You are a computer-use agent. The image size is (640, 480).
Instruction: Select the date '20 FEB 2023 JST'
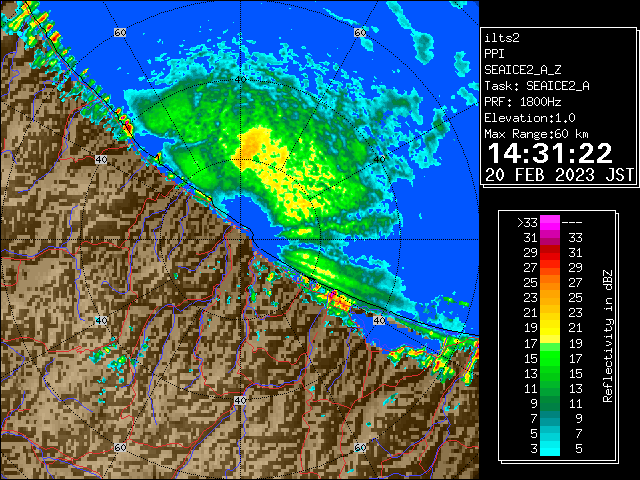point(560,175)
